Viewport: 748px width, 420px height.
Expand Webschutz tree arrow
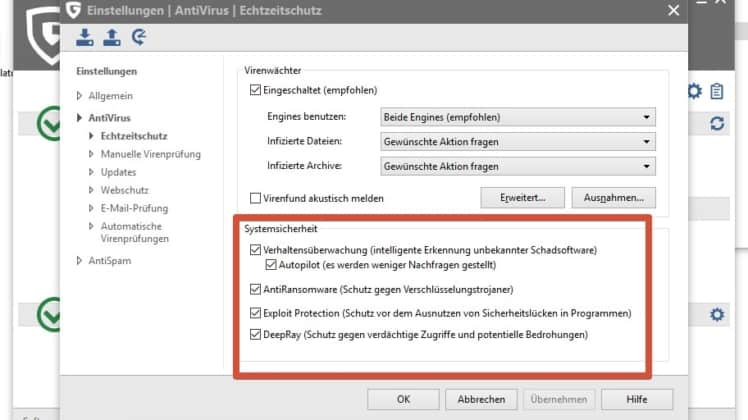click(91, 190)
